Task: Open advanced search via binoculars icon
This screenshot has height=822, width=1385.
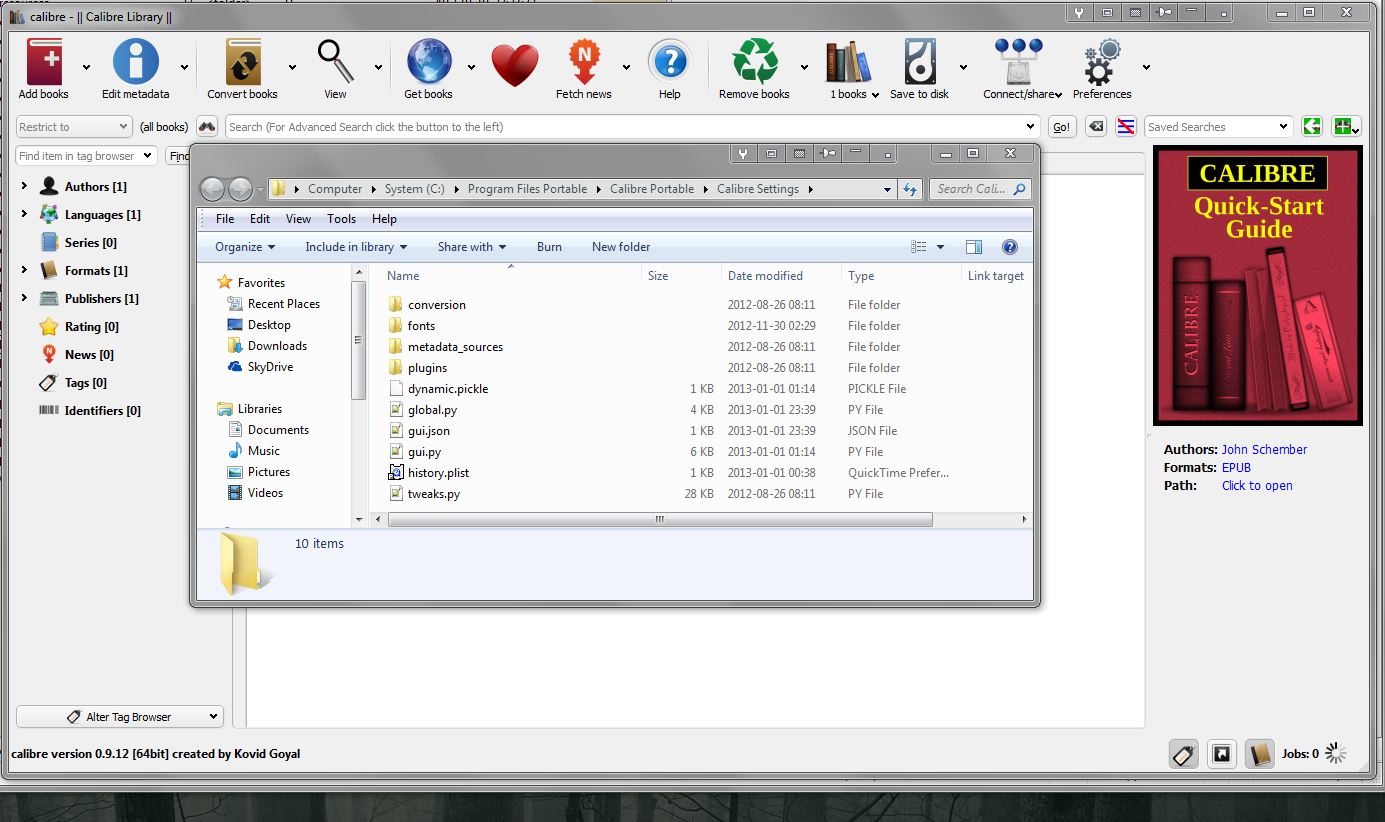Action: (x=207, y=127)
